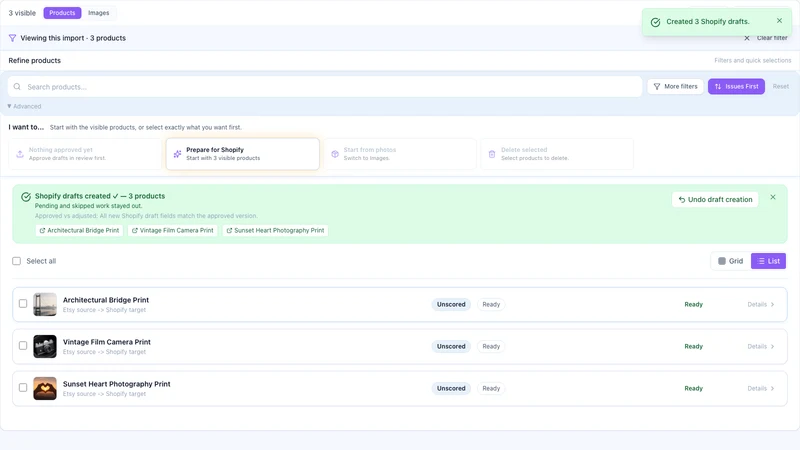Open Details for Vintage Film Camera Print
The image size is (800, 450).
click(x=761, y=346)
